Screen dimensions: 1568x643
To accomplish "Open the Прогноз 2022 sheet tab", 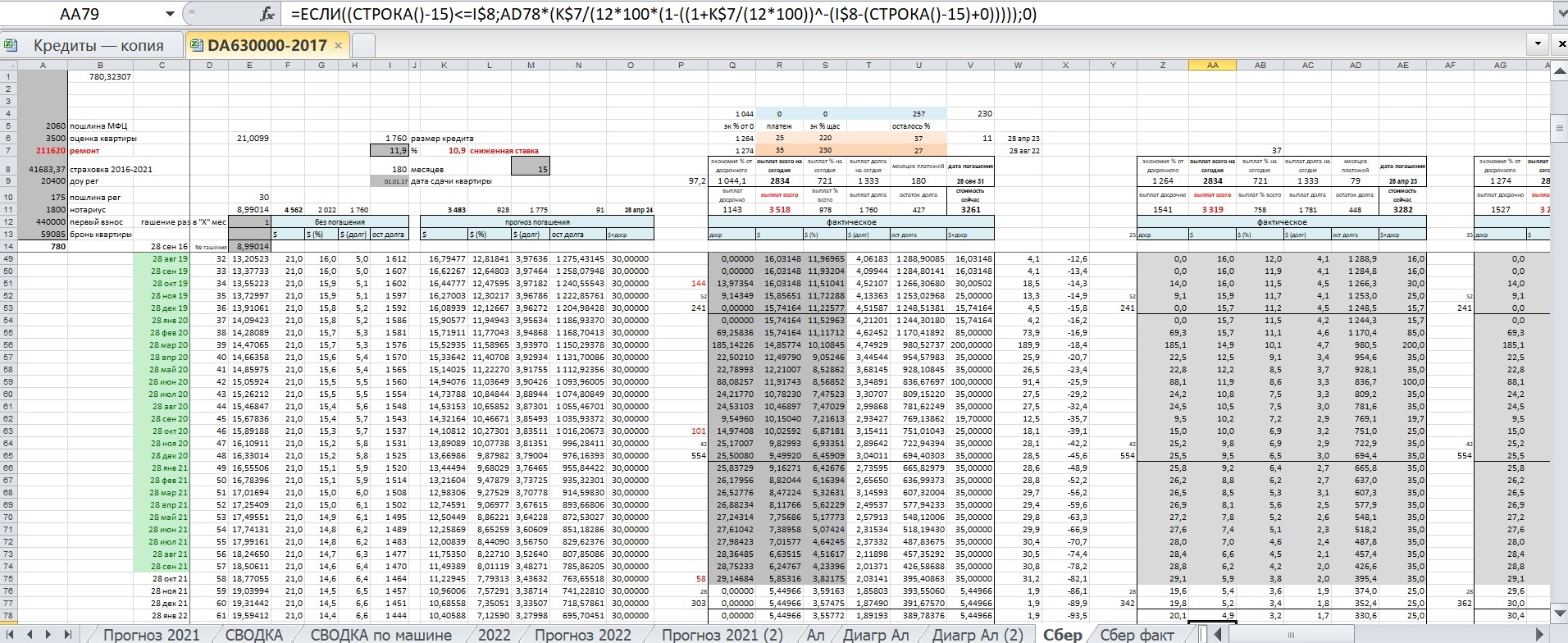I will 583,635.
